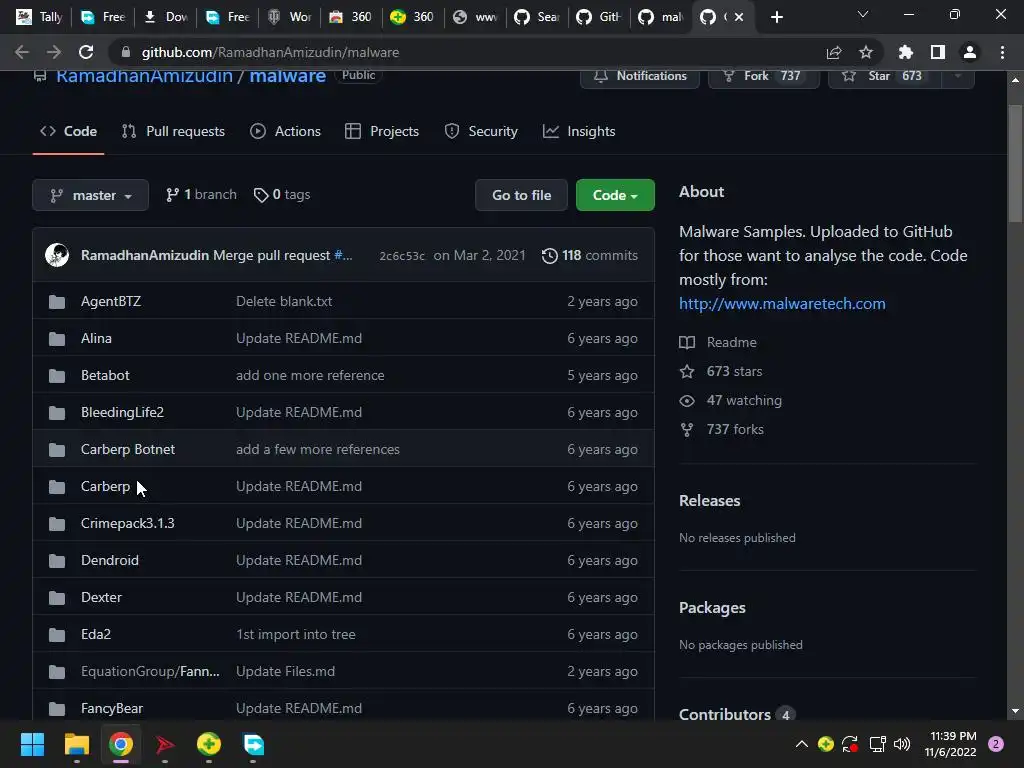Bookmark this page with star icon
The height and width of the screenshot is (768, 1024).
pyautogui.click(x=866, y=52)
